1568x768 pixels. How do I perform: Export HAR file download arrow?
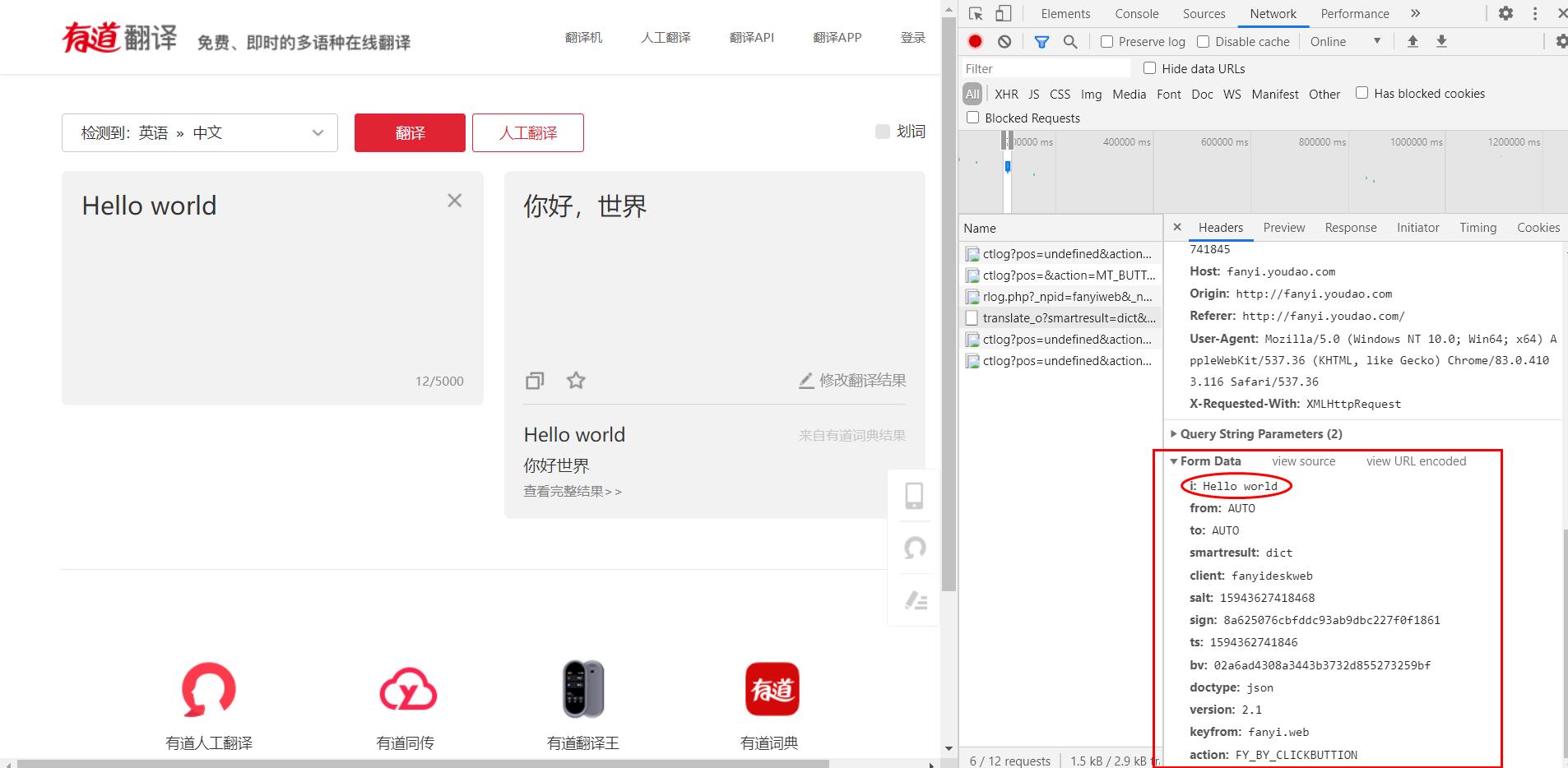[x=1441, y=41]
